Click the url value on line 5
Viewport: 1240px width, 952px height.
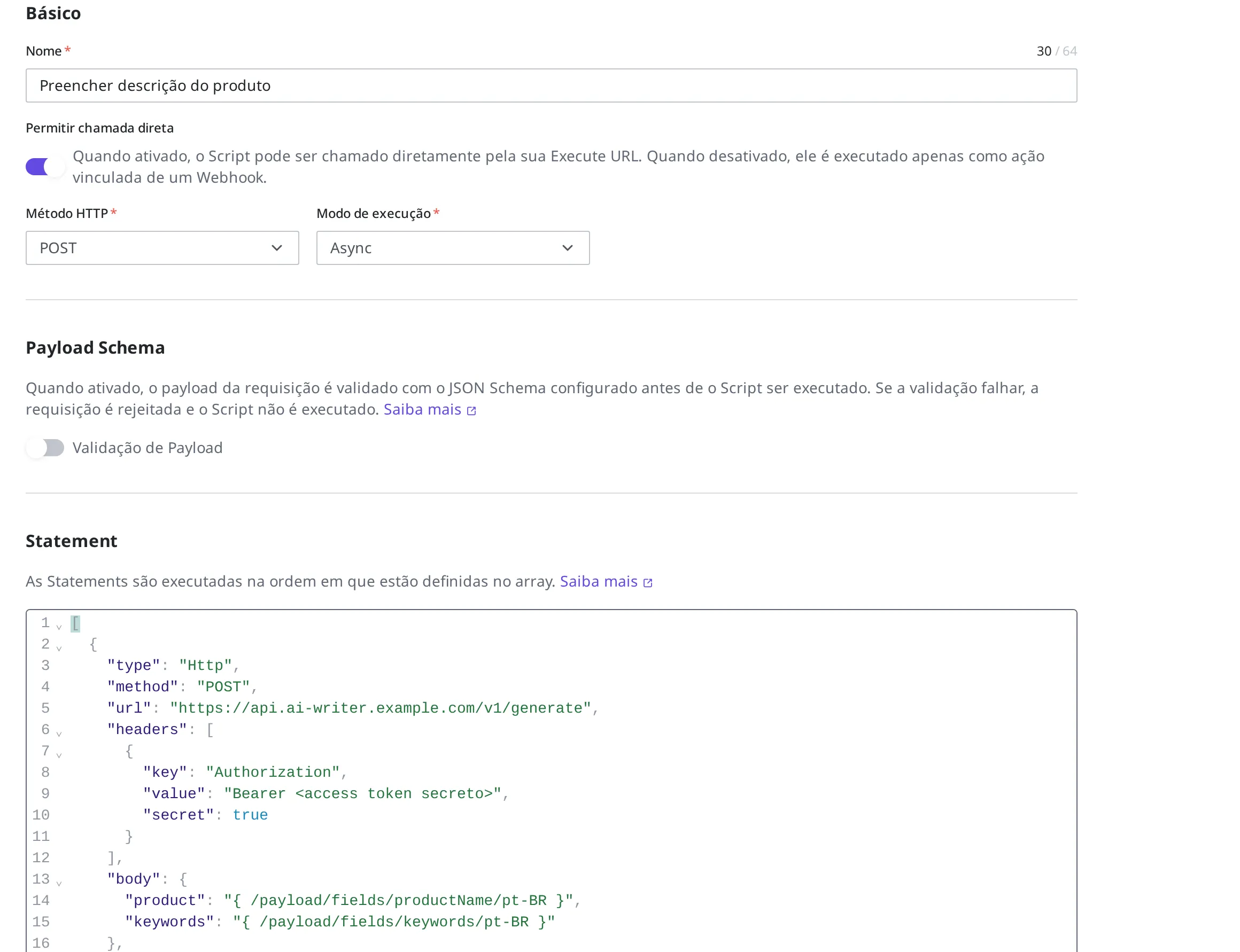380,708
